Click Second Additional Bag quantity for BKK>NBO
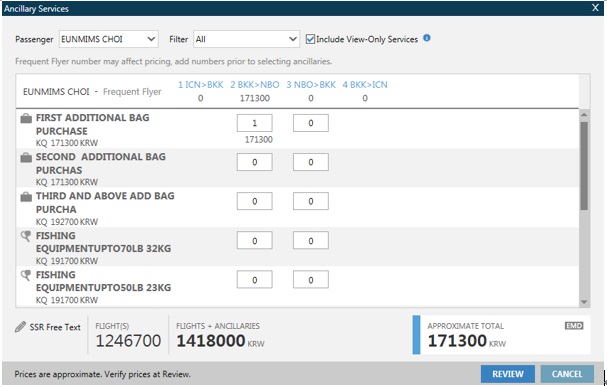The image size is (607, 387). [255, 162]
